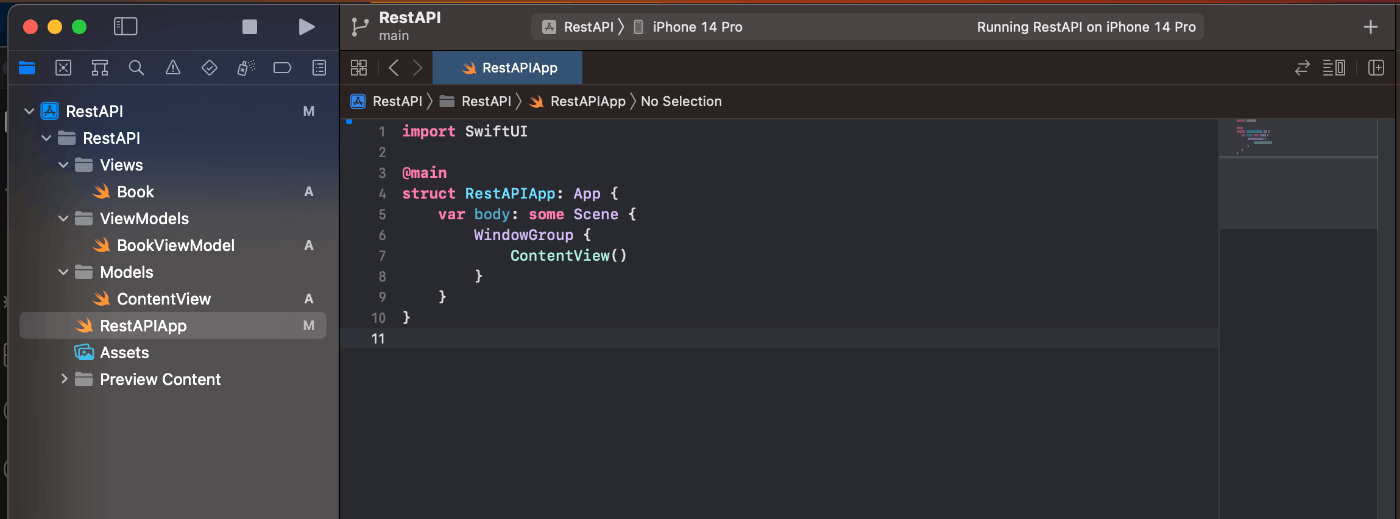This screenshot has width=1400, height=519.
Task: Click the RestAPI title in toolbar
Action: pos(410,18)
